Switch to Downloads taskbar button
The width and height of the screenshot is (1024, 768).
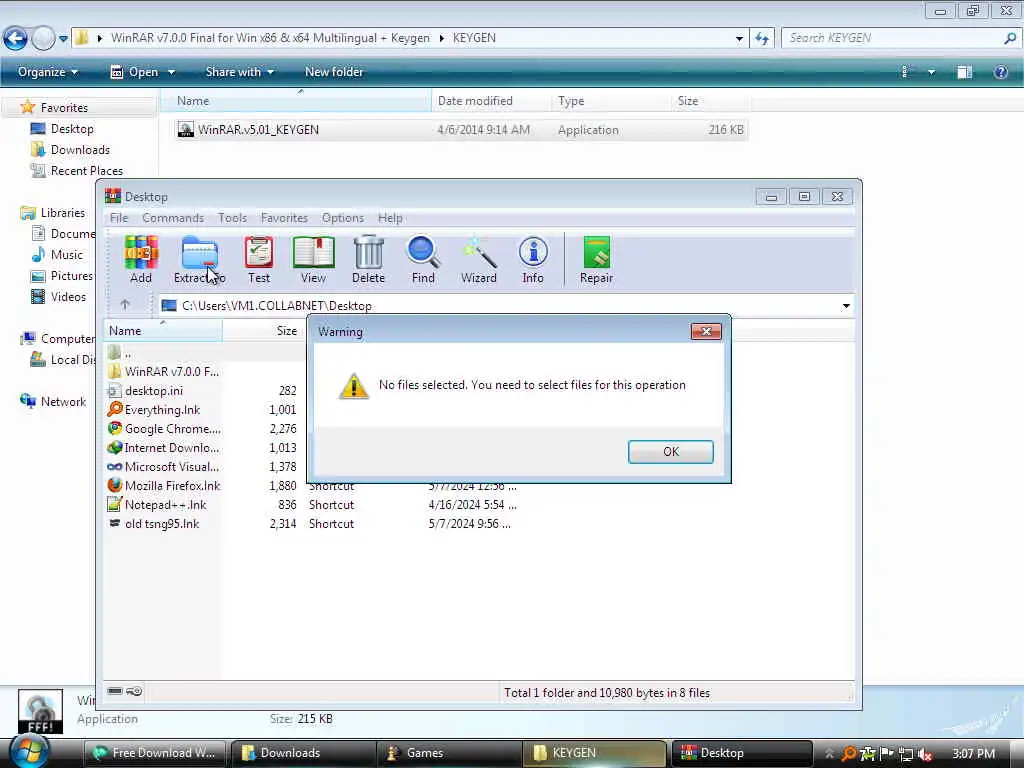303,753
